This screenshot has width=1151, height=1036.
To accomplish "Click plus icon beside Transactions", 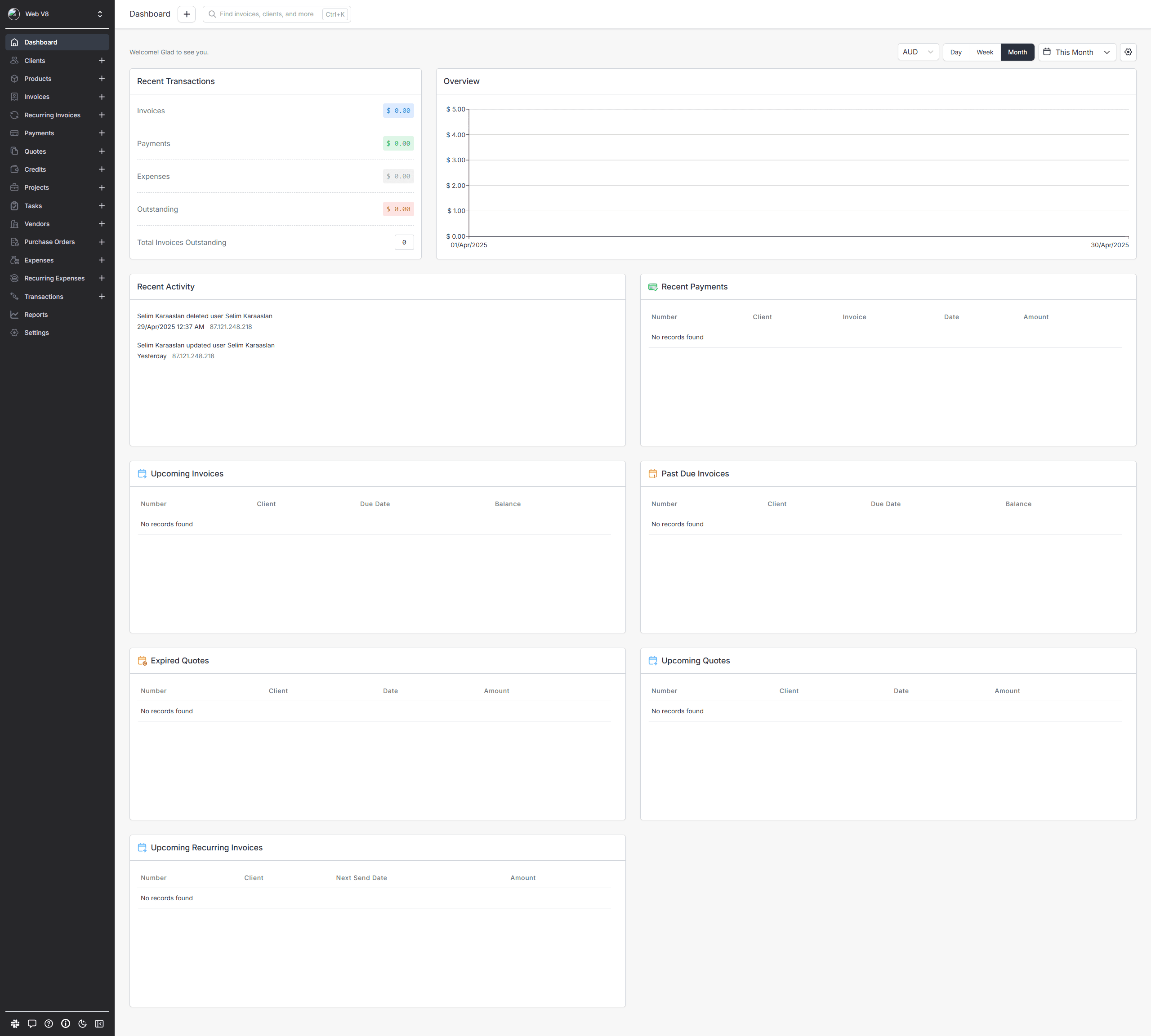I will [101, 297].
